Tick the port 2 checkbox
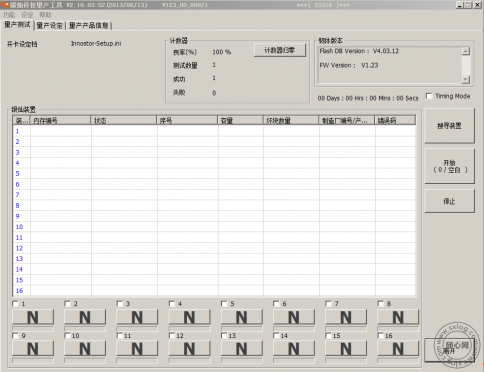 click(x=67, y=304)
